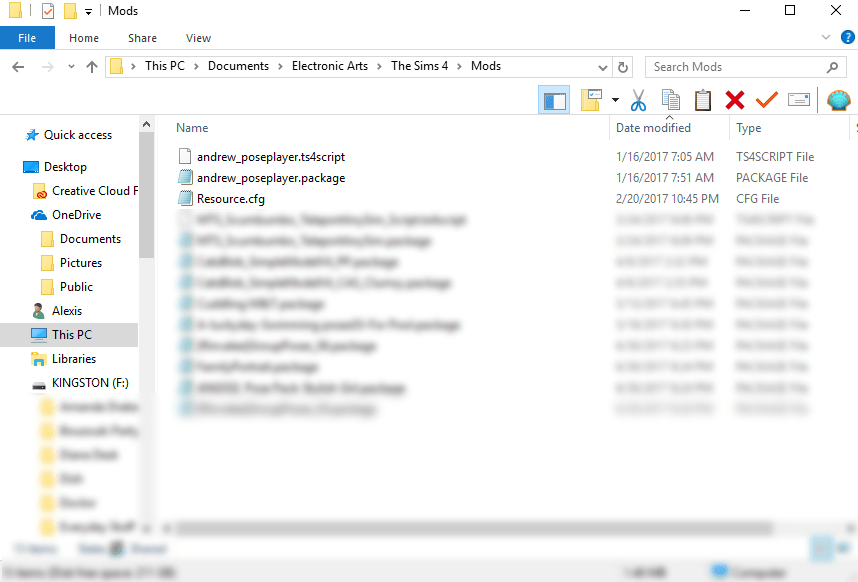Screen dimensions: 858x582
Task: Go back with the left arrow
Action: [x=18, y=67]
